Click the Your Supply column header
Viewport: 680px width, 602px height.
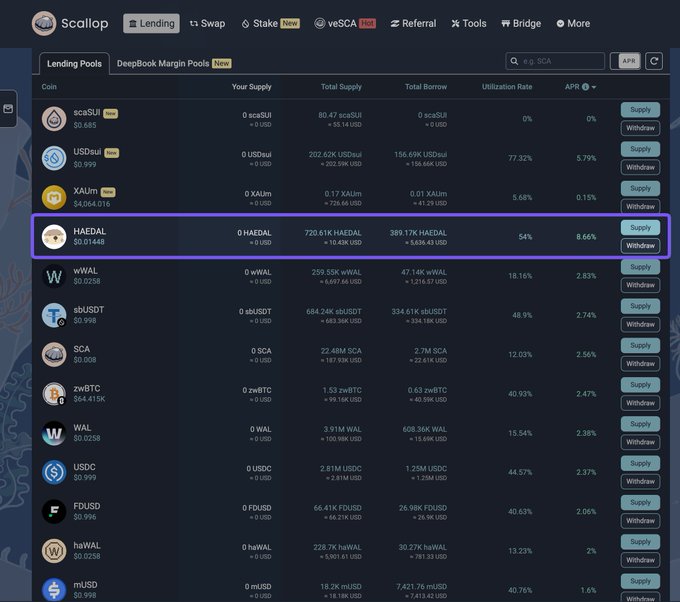251,87
